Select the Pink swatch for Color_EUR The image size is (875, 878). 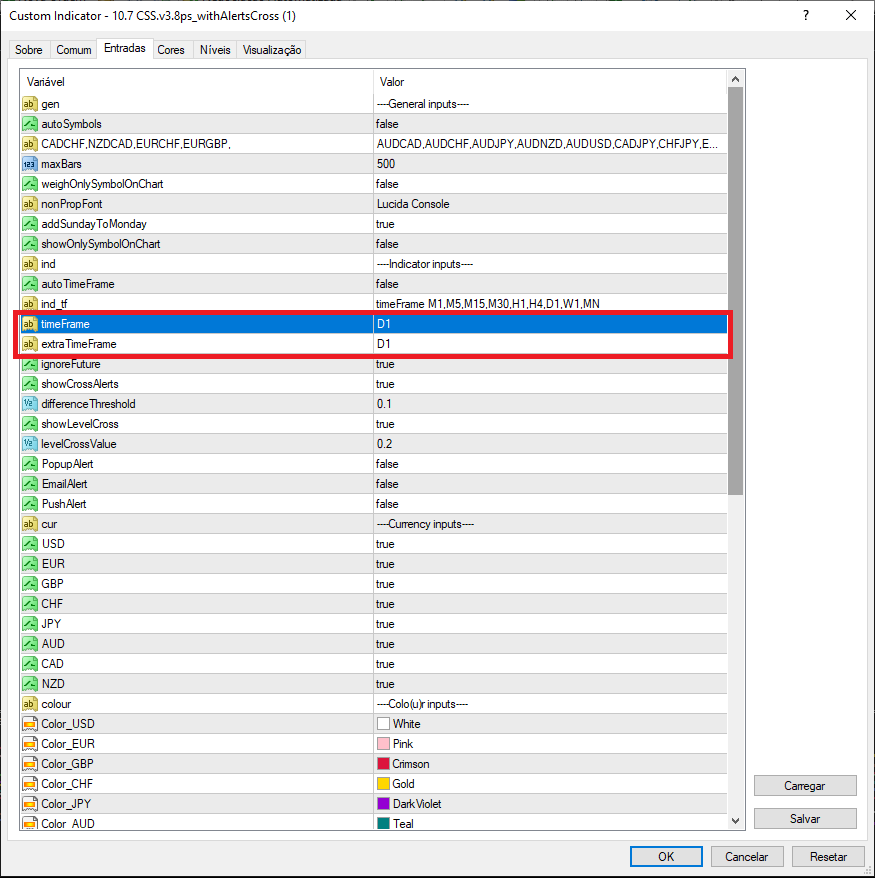(x=383, y=744)
